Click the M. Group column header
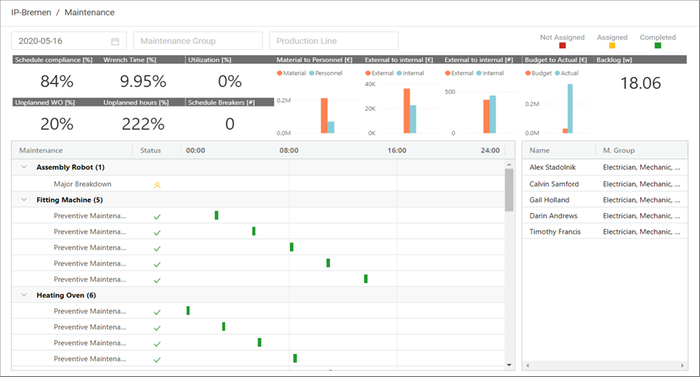The image size is (700, 377). pos(618,151)
